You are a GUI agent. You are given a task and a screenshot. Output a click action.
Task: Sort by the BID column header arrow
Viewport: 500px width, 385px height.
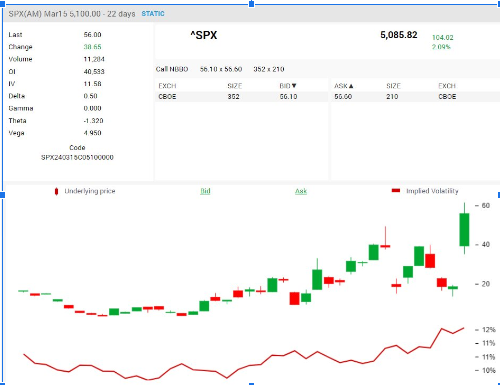pos(294,86)
